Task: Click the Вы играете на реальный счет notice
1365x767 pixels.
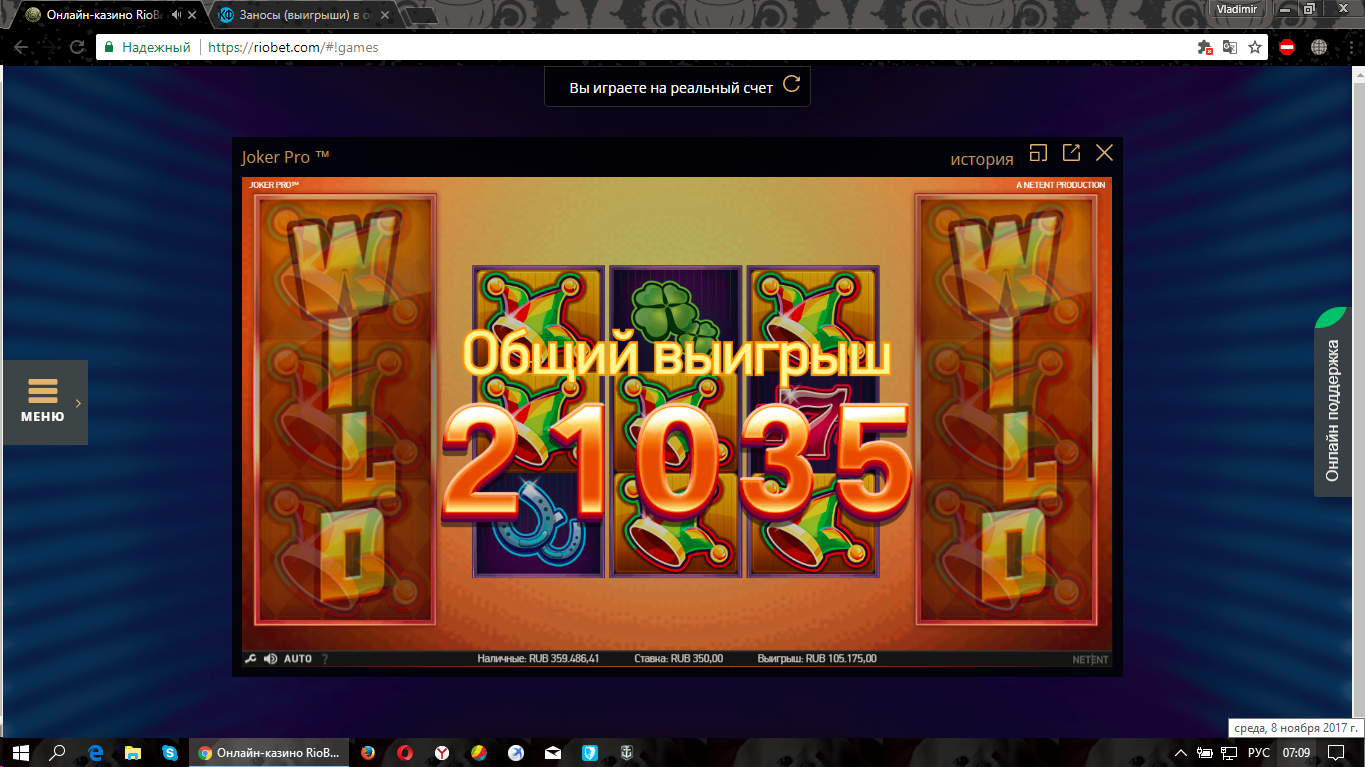Action: (671, 88)
